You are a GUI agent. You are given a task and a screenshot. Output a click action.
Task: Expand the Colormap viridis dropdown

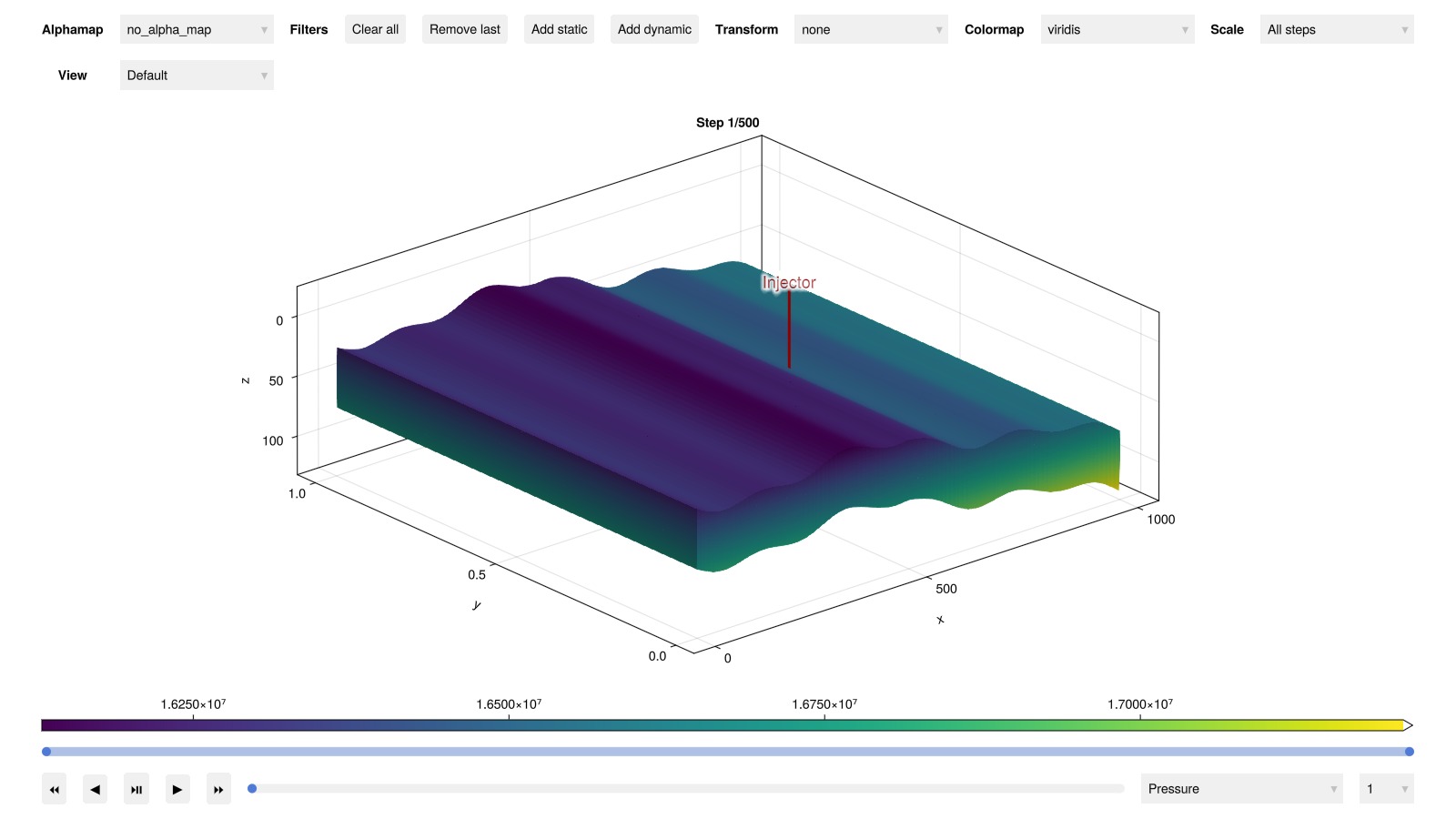point(1117,30)
